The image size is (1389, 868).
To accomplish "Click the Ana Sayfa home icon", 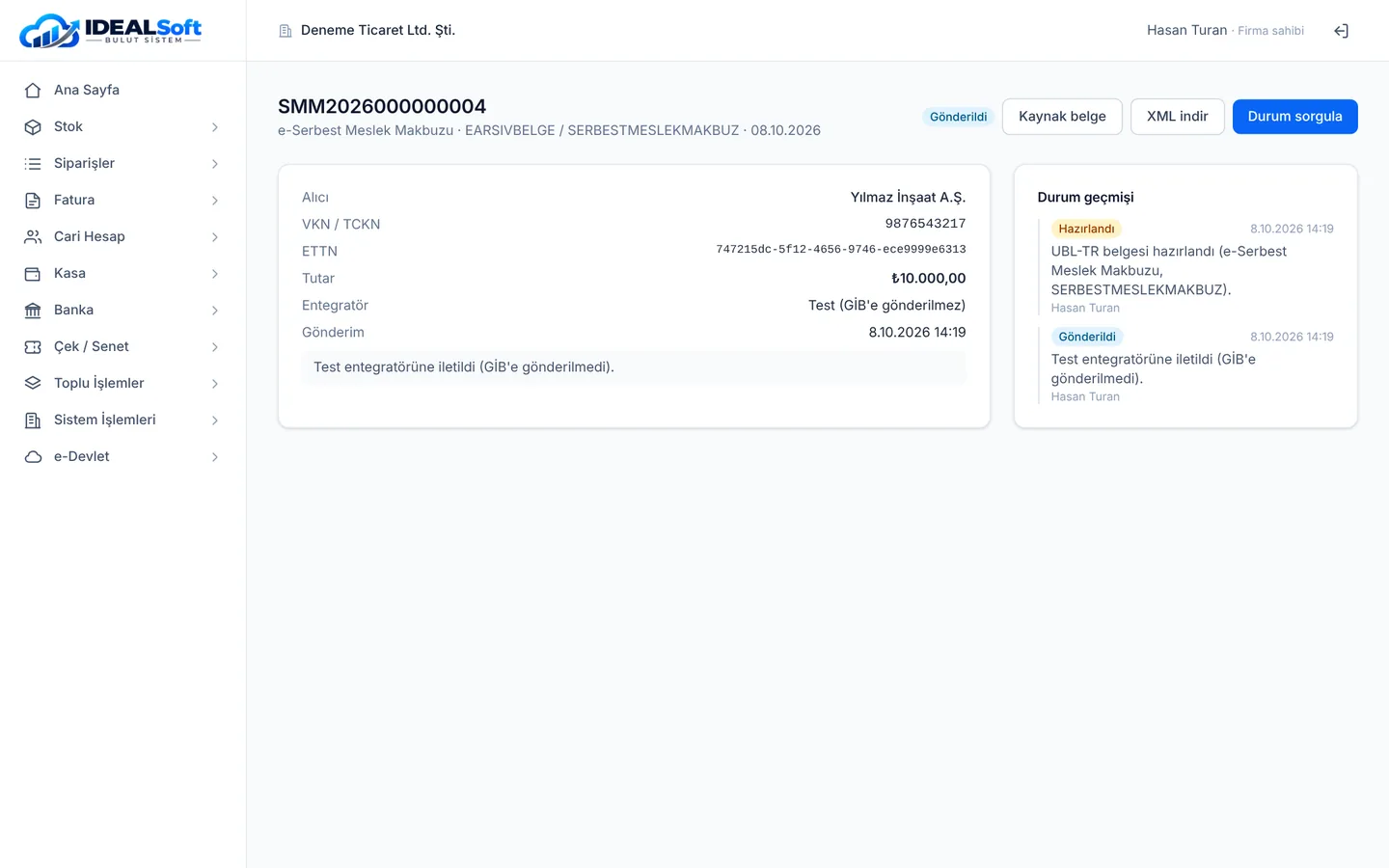I will click(x=33, y=90).
